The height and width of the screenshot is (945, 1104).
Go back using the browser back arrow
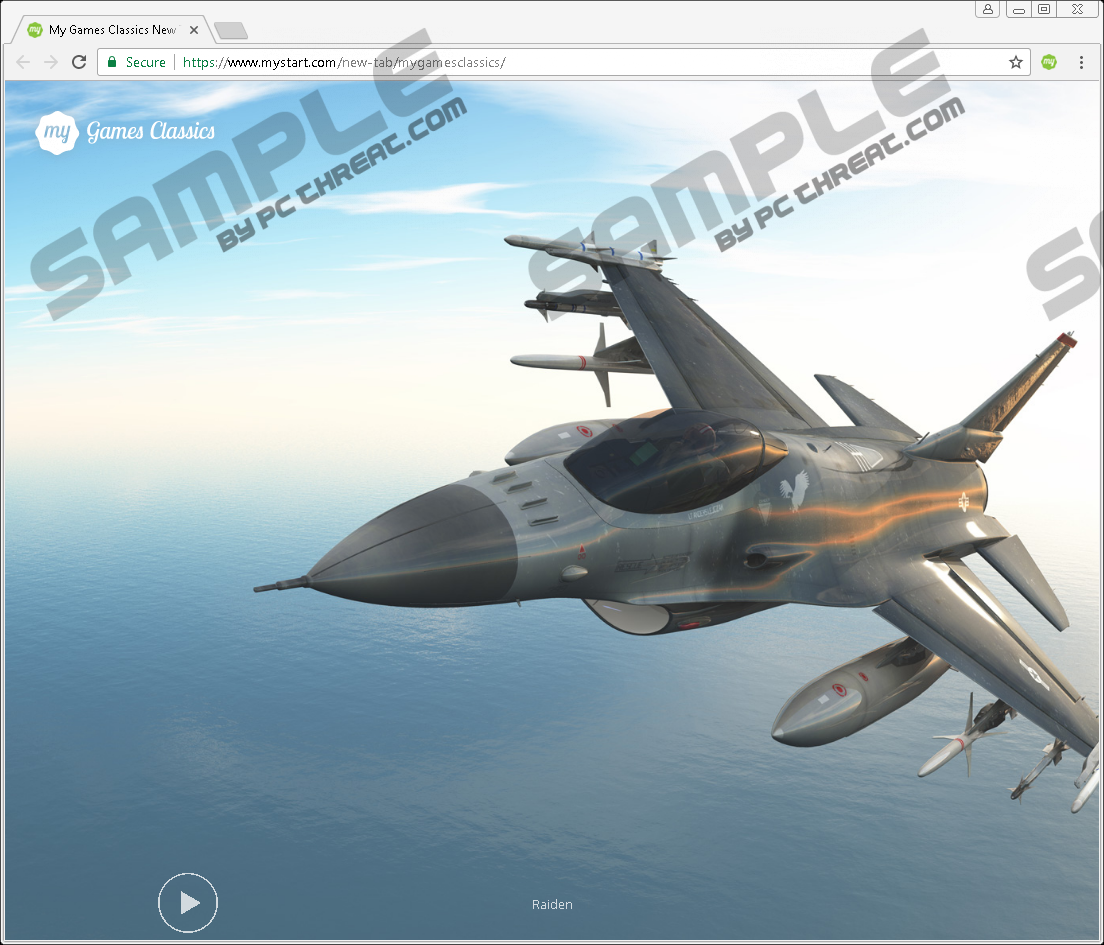click(x=23, y=62)
